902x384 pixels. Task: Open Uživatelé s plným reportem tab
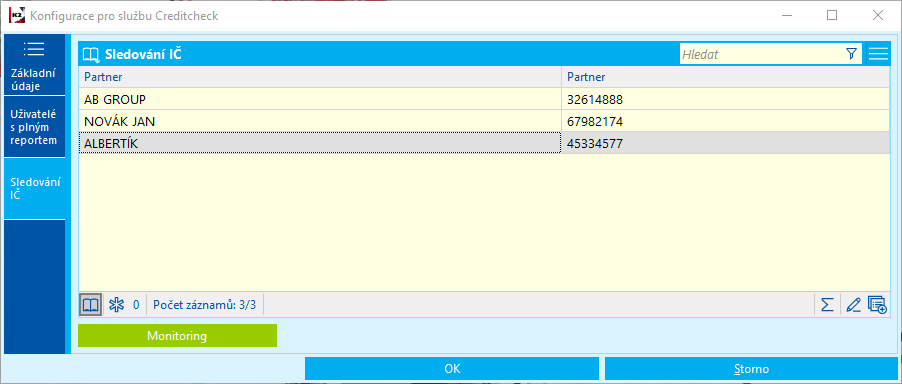(34, 127)
